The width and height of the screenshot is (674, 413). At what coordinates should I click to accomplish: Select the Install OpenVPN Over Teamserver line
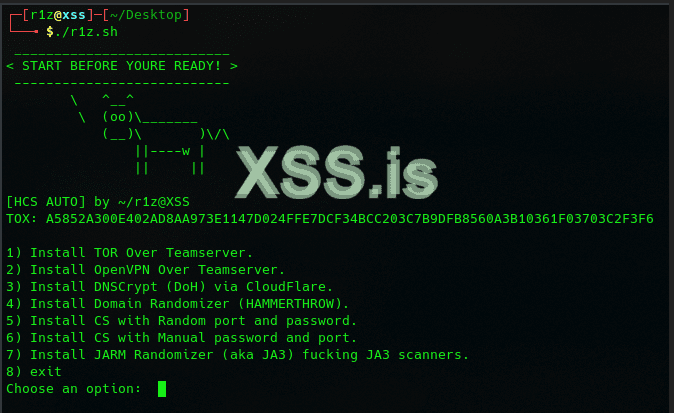tap(146, 269)
